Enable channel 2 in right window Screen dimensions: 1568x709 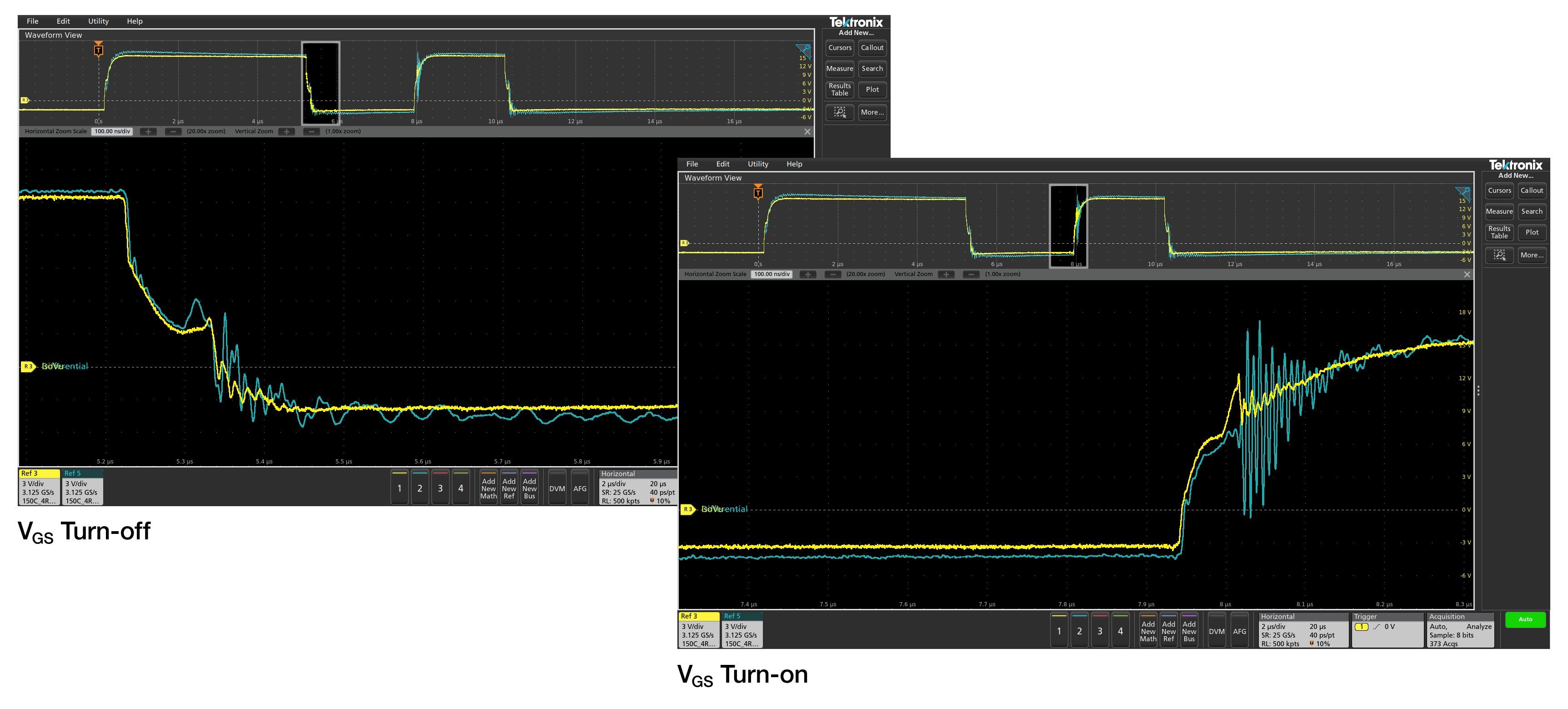coord(1079,631)
